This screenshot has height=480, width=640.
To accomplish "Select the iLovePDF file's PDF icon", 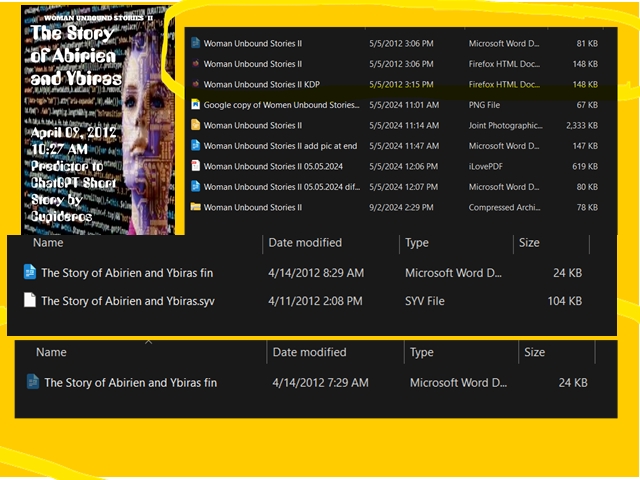I will coord(195,167).
